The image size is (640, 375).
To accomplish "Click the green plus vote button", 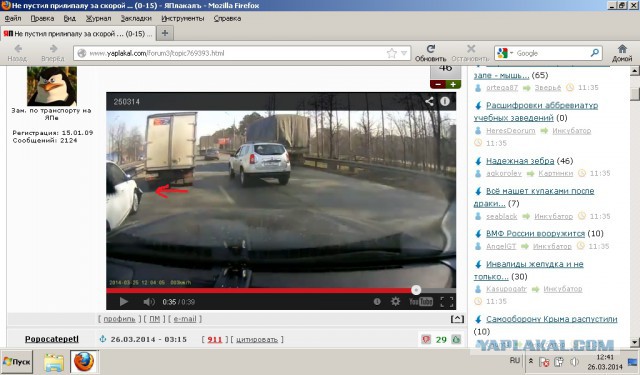I will coord(453,84).
